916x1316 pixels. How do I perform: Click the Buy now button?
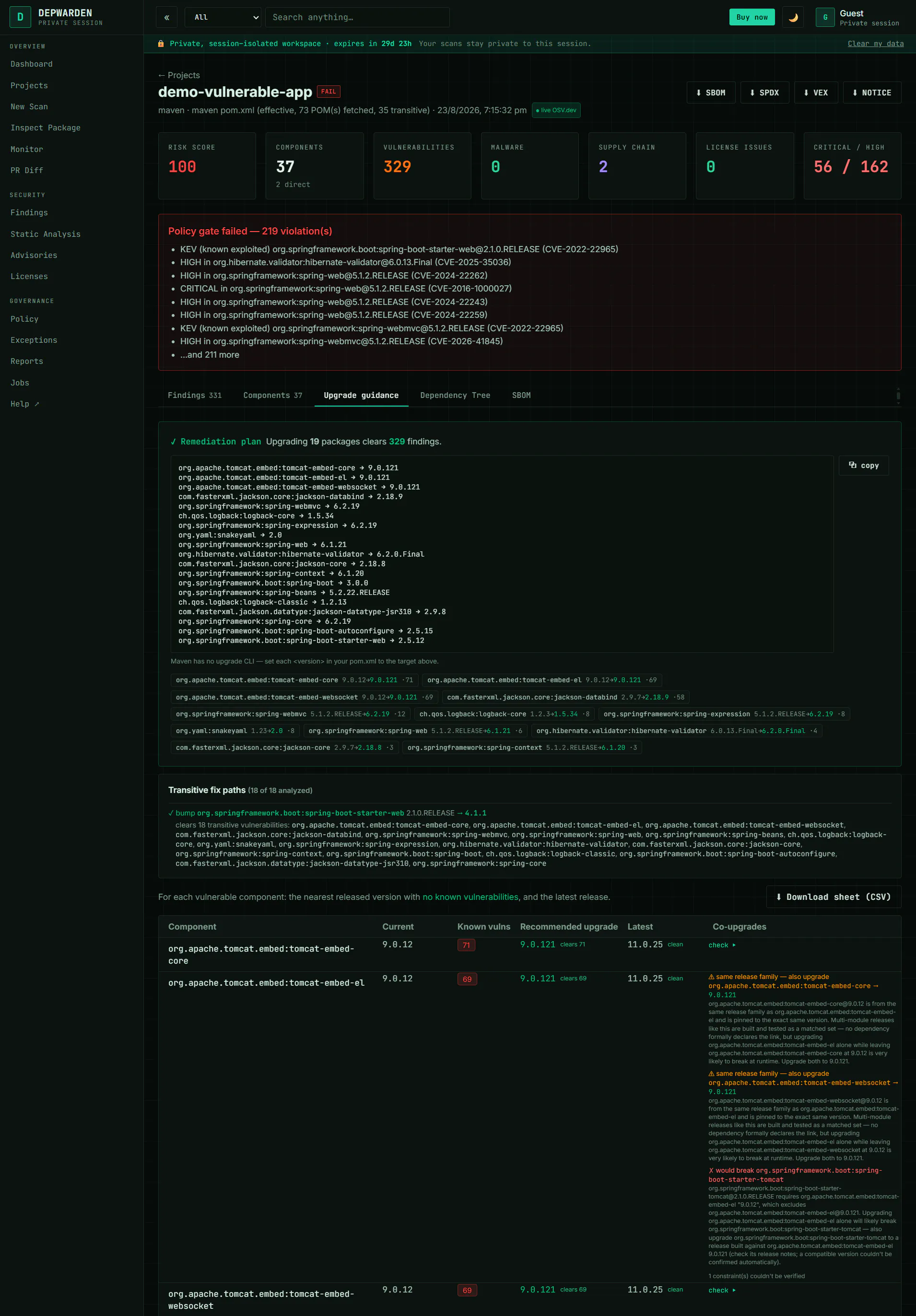pyautogui.click(x=752, y=17)
